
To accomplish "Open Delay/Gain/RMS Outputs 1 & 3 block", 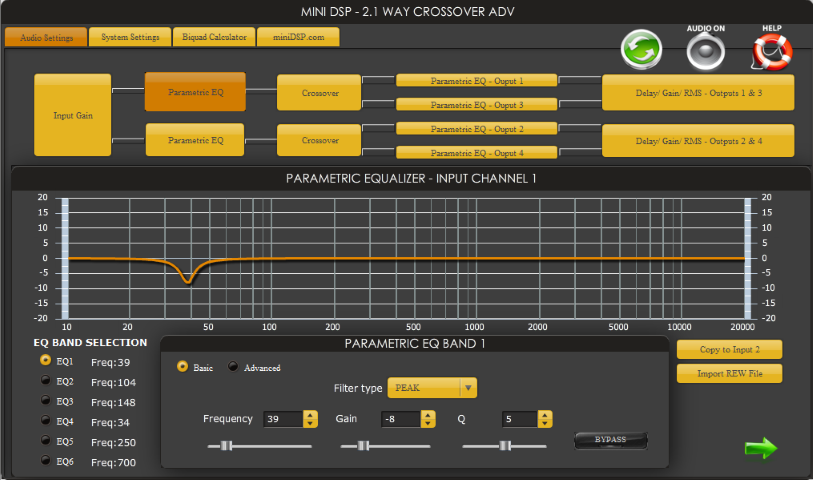I will click(x=698, y=92).
